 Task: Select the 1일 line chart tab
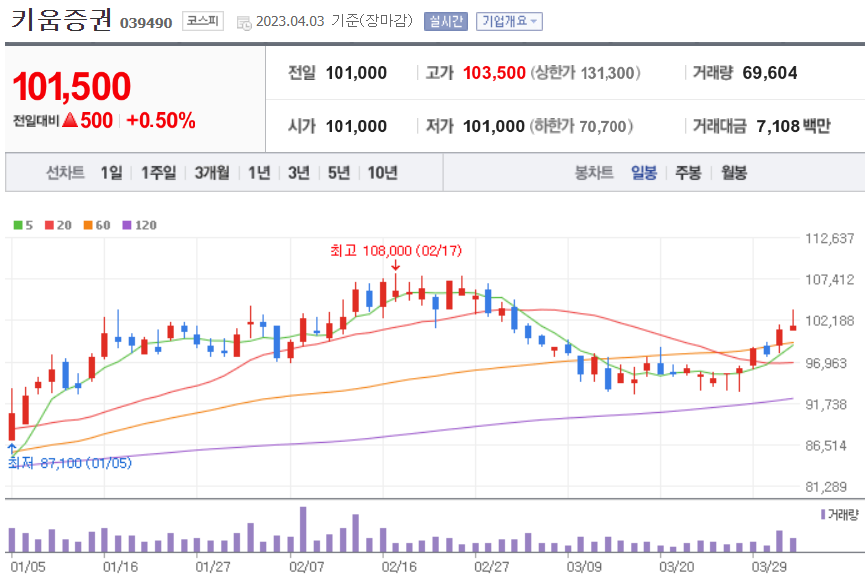pyautogui.click(x=111, y=173)
